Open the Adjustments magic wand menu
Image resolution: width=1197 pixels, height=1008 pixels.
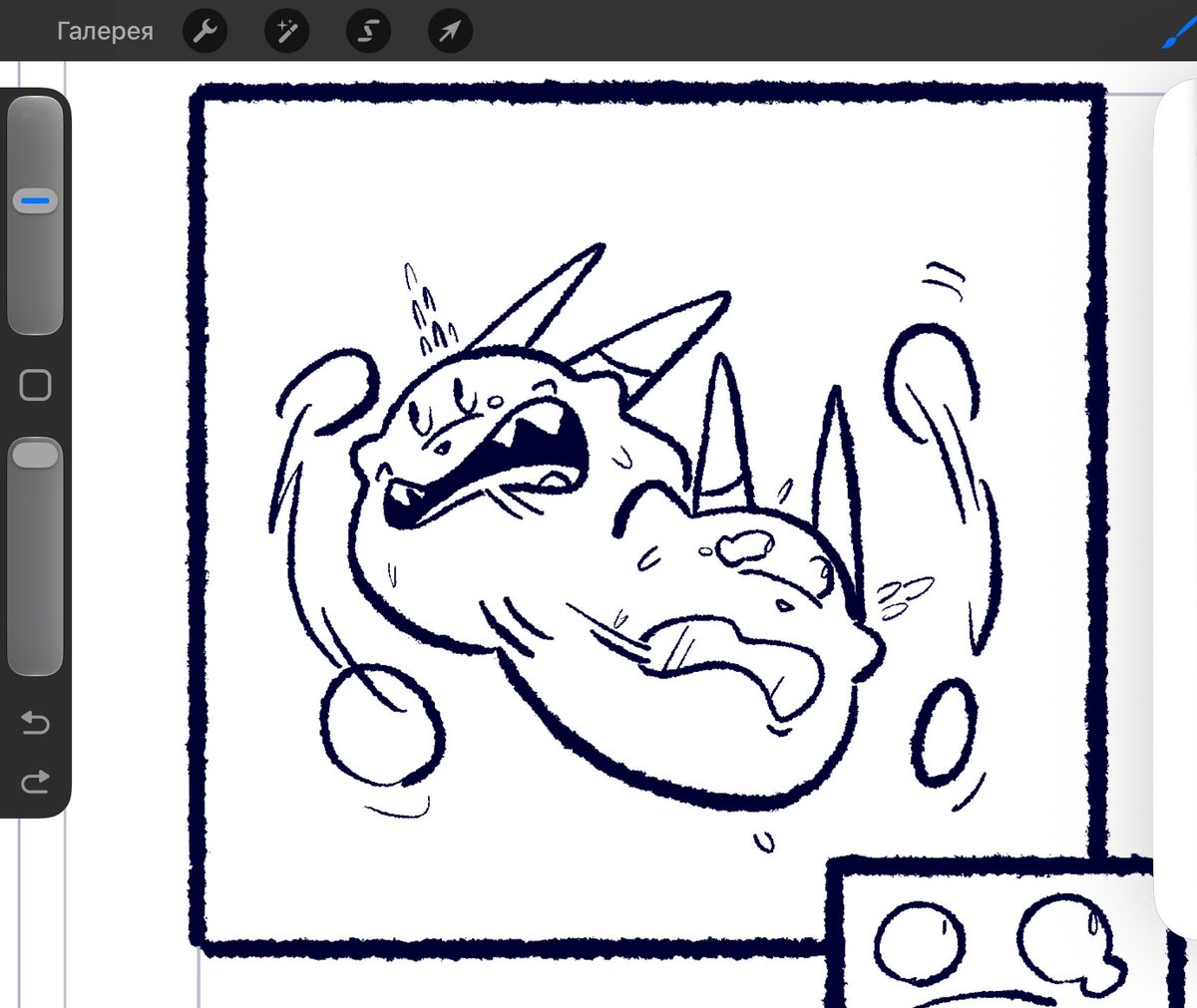[x=287, y=32]
